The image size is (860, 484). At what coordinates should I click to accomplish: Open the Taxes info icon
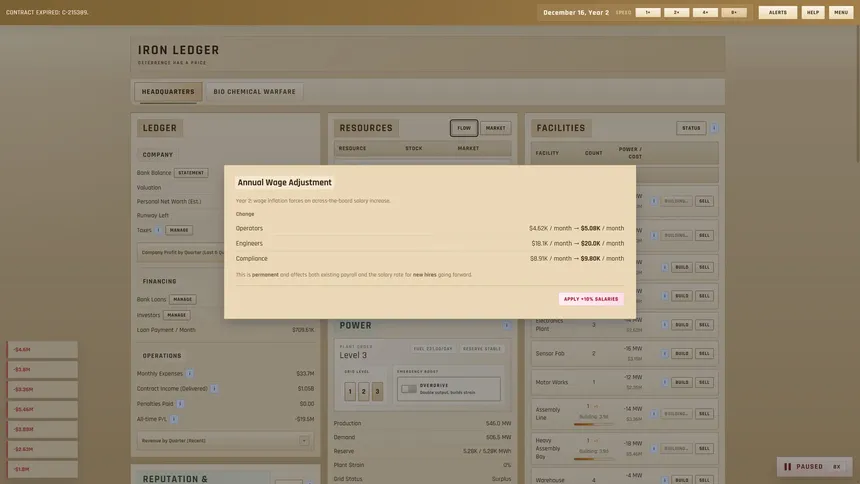pos(158,230)
